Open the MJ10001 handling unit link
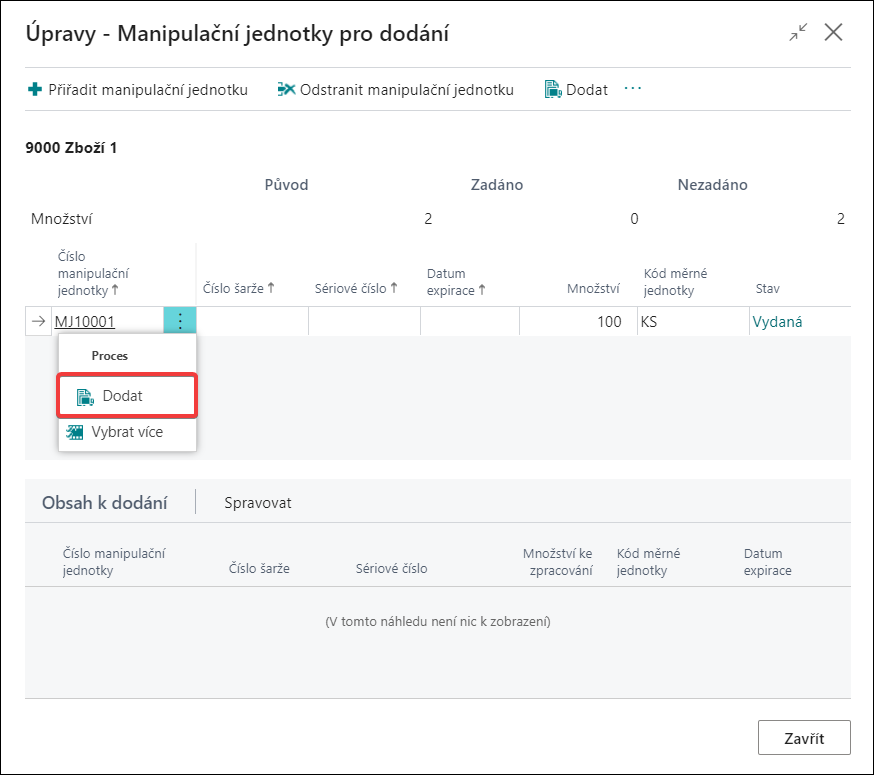The width and height of the screenshot is (874, 775). click(x=85, y=322)
